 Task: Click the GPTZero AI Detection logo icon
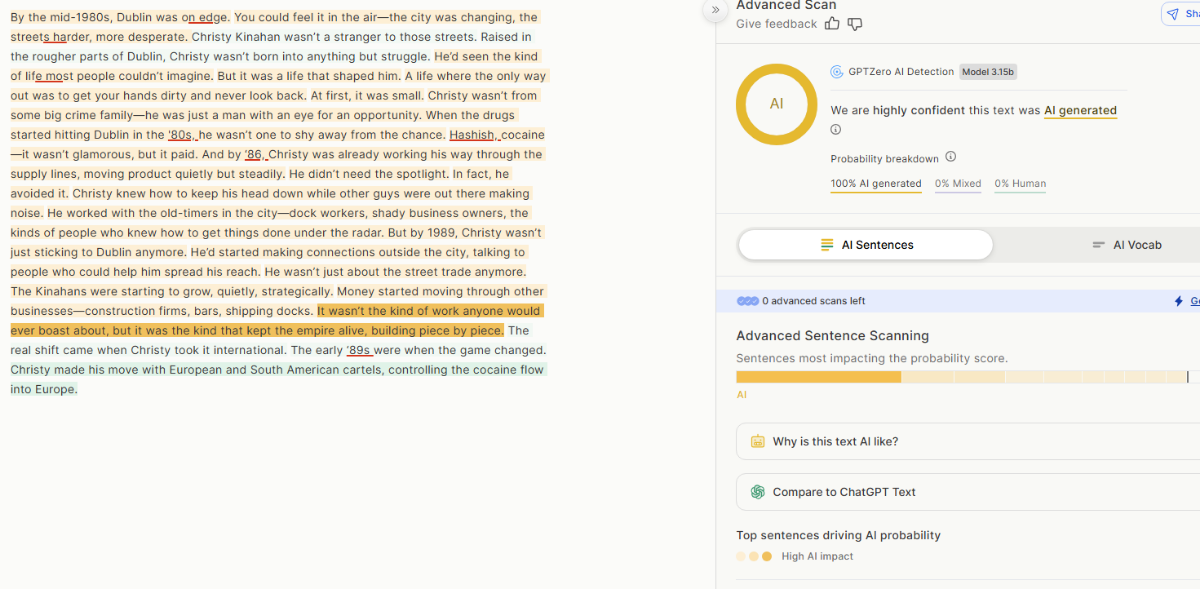point(837,72)
